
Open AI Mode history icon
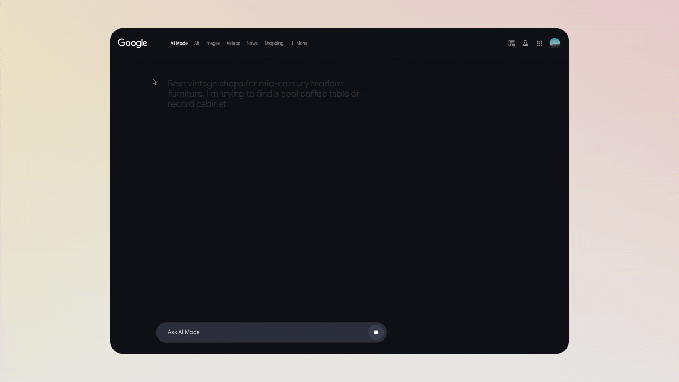pos(511,43)
